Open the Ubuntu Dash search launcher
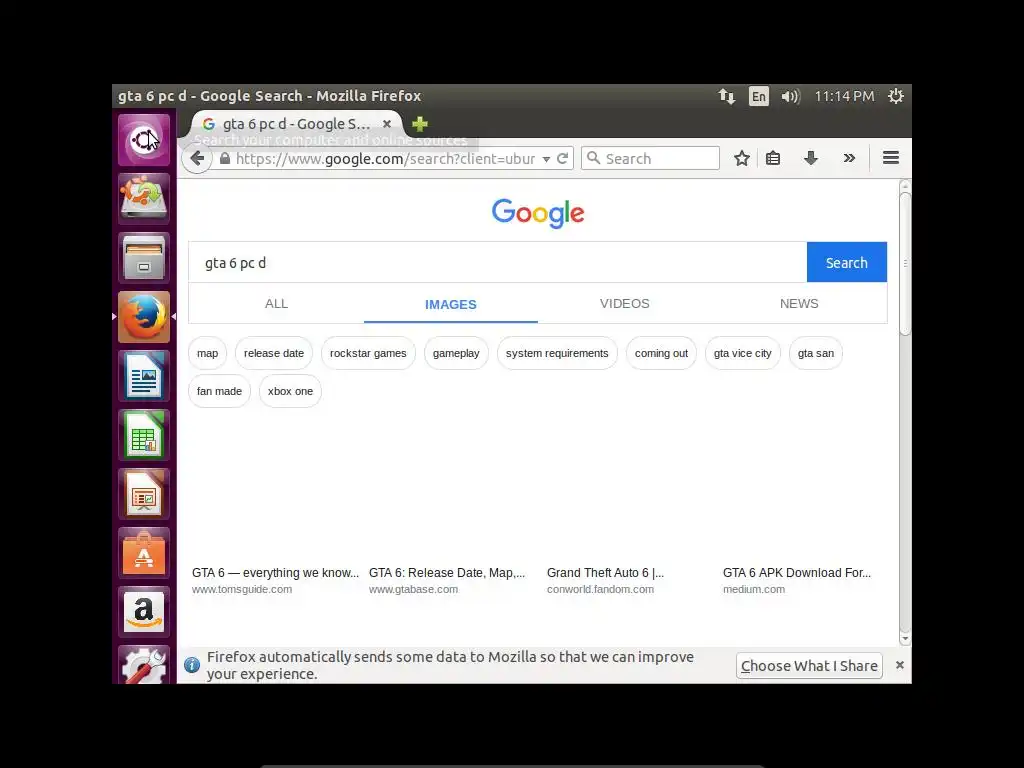1024x768 pixels. coord(144,140)
